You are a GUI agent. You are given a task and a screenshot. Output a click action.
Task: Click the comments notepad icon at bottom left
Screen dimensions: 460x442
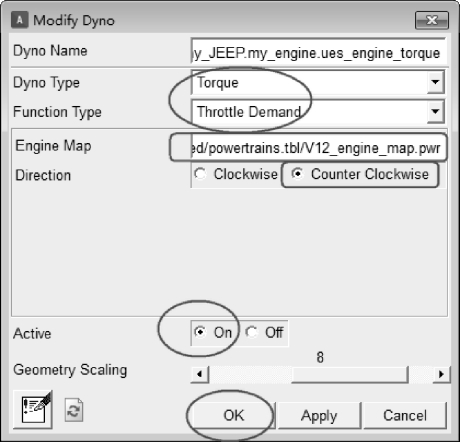[x=33, y=410]
